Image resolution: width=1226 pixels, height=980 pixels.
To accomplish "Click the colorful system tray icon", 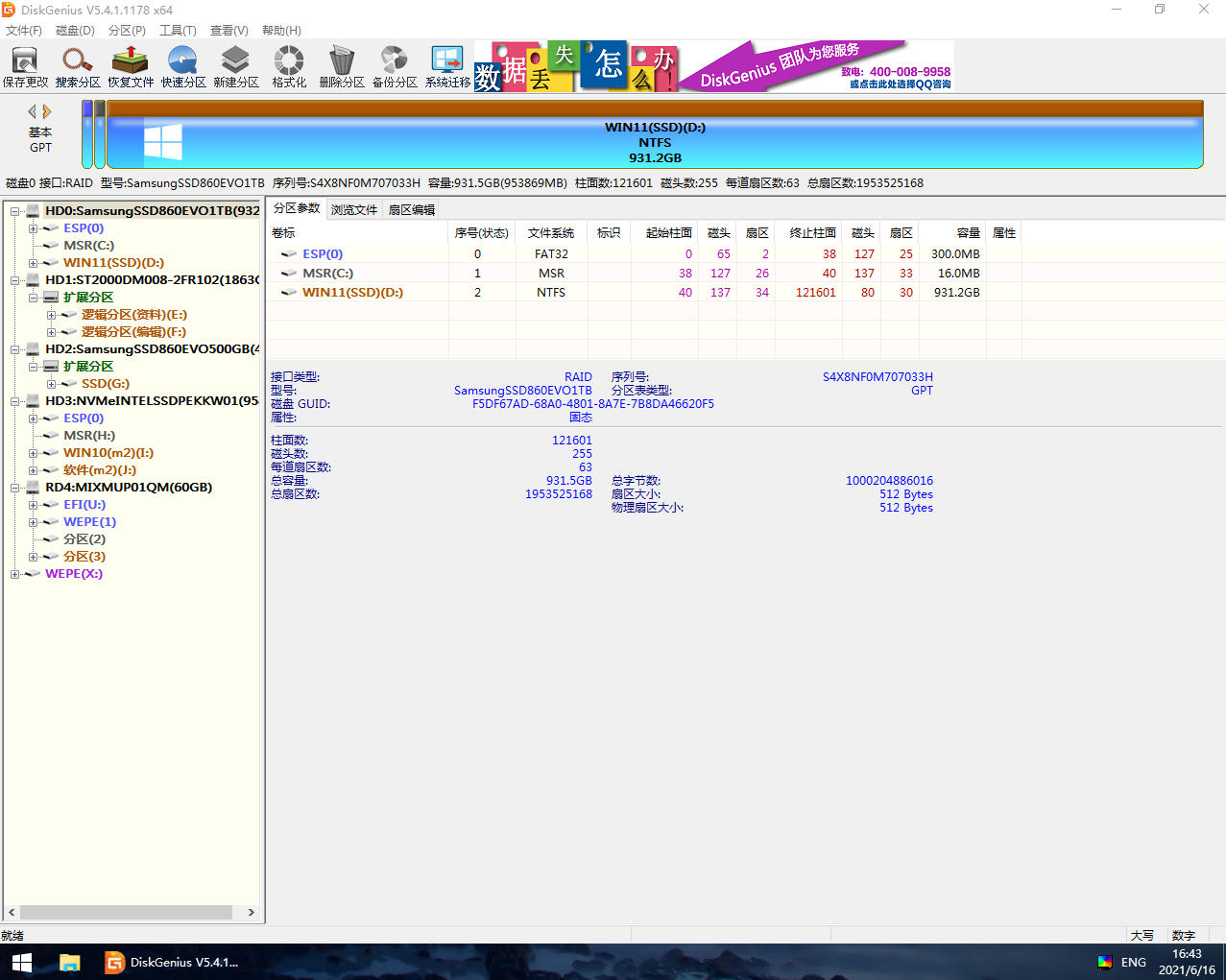I will [1105, 962].
